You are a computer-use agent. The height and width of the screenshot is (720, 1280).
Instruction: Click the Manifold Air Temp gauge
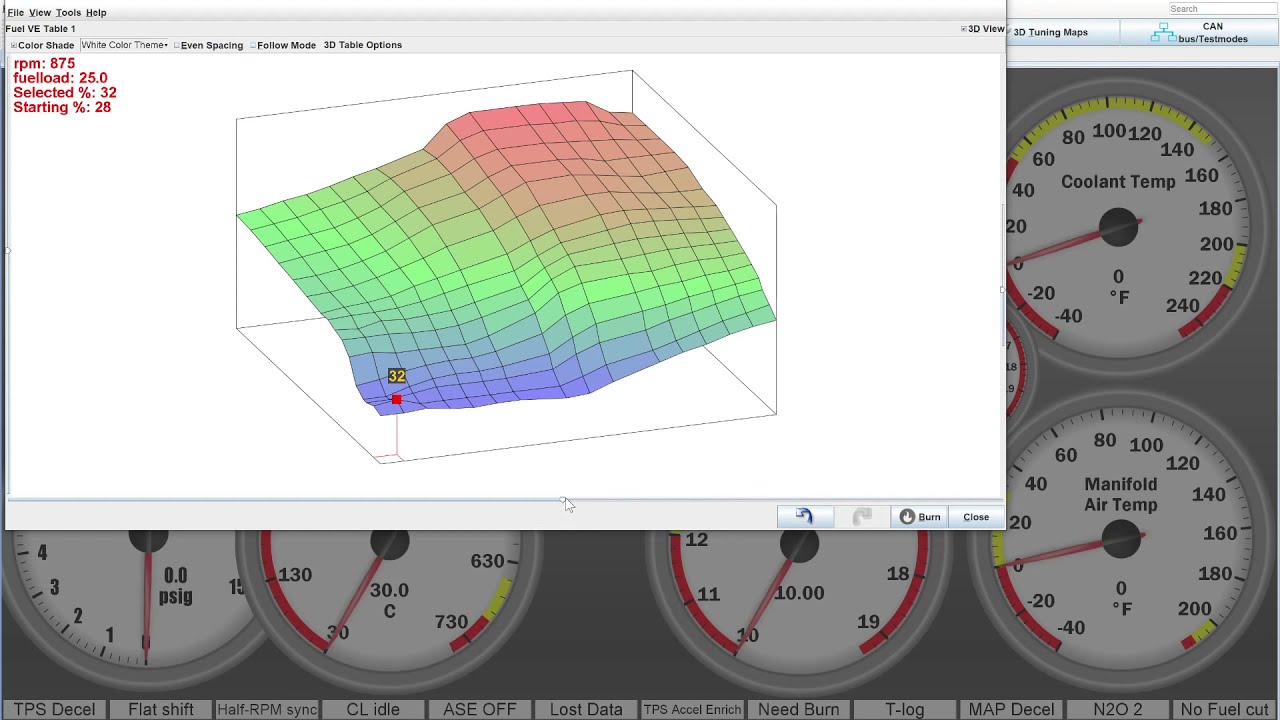[x=1120, y=540]
